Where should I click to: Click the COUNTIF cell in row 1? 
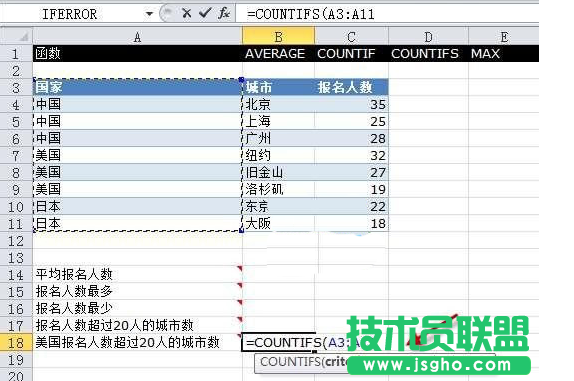[x=351, y=53]
